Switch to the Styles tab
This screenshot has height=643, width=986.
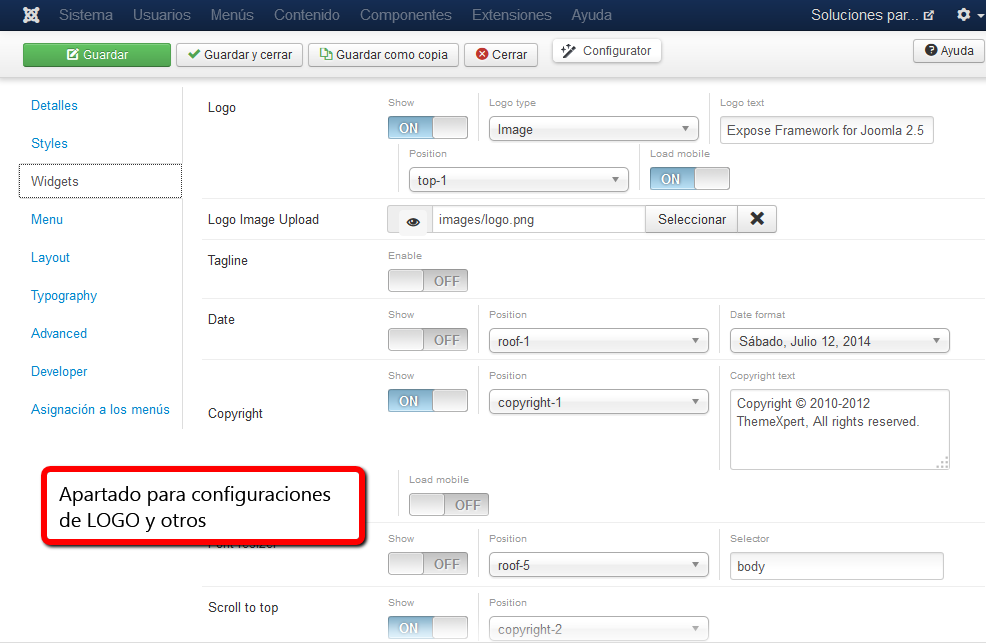pos(49,143)
